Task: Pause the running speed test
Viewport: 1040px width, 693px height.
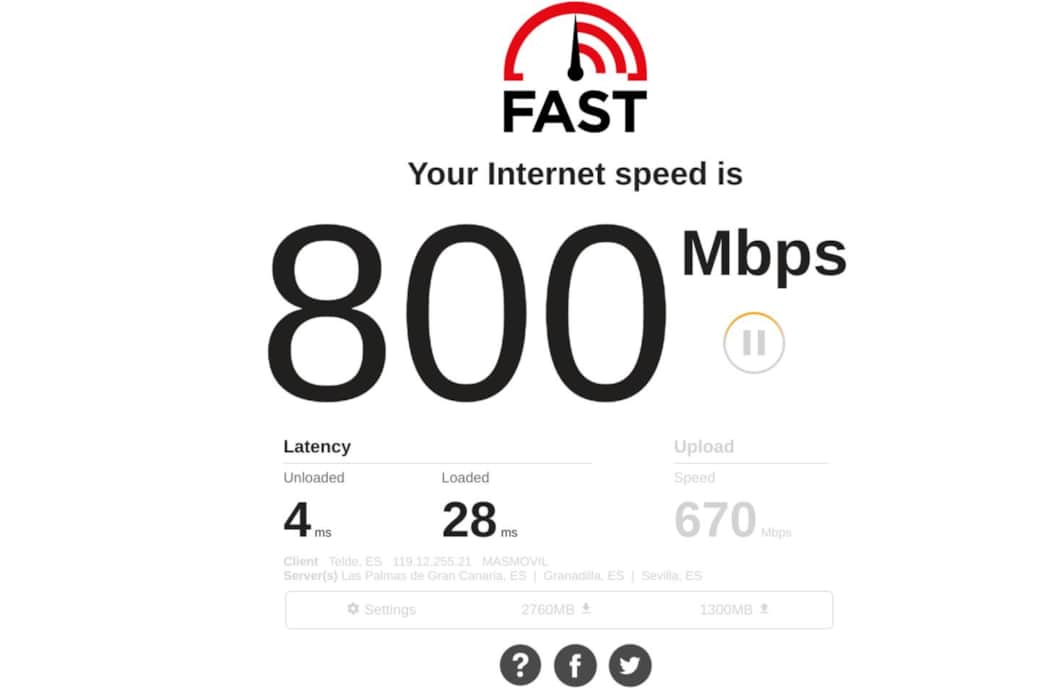Action: click(x=753, y=343)
